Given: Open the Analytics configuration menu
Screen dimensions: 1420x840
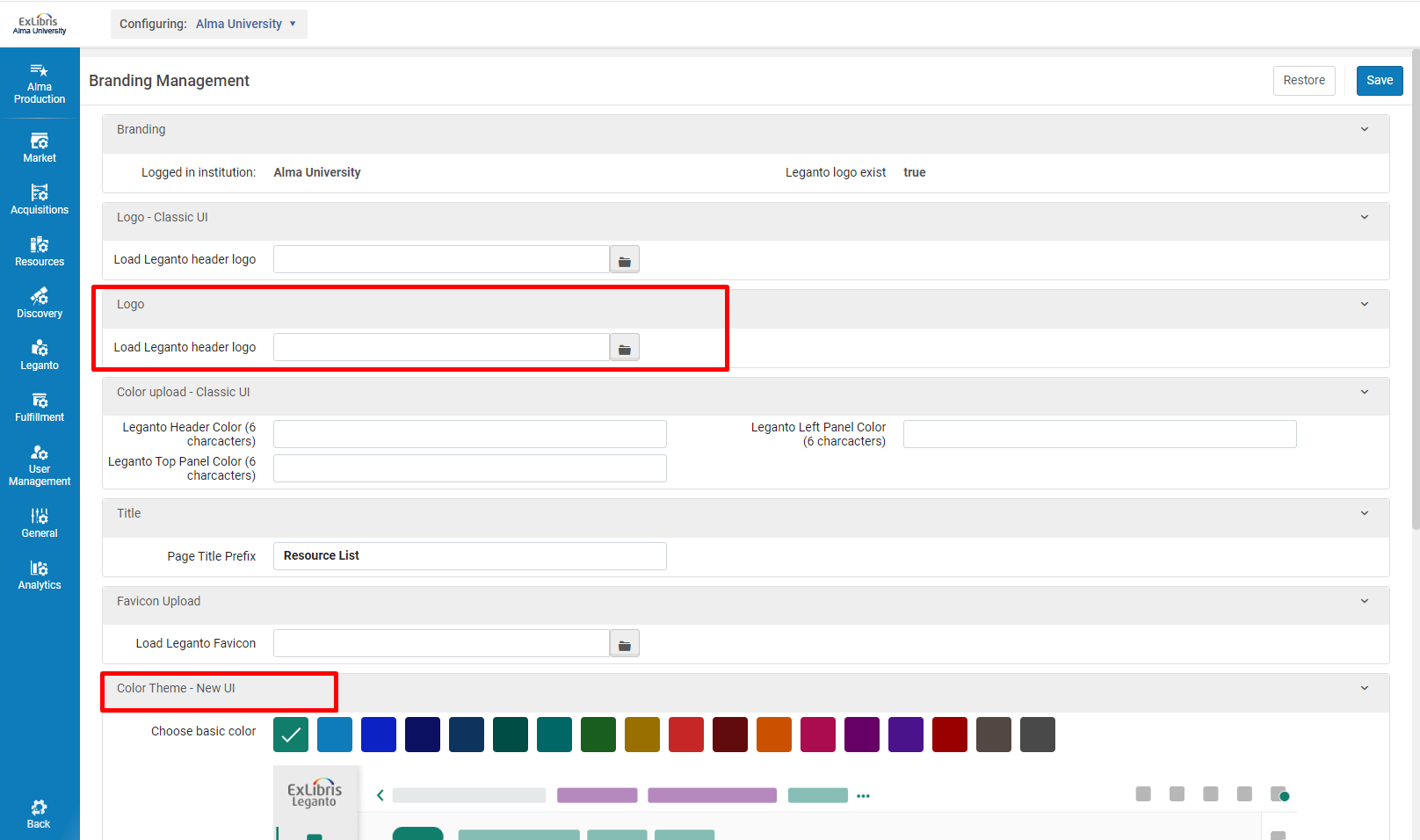Looking at the screenshot, I should tap(40, 575).
